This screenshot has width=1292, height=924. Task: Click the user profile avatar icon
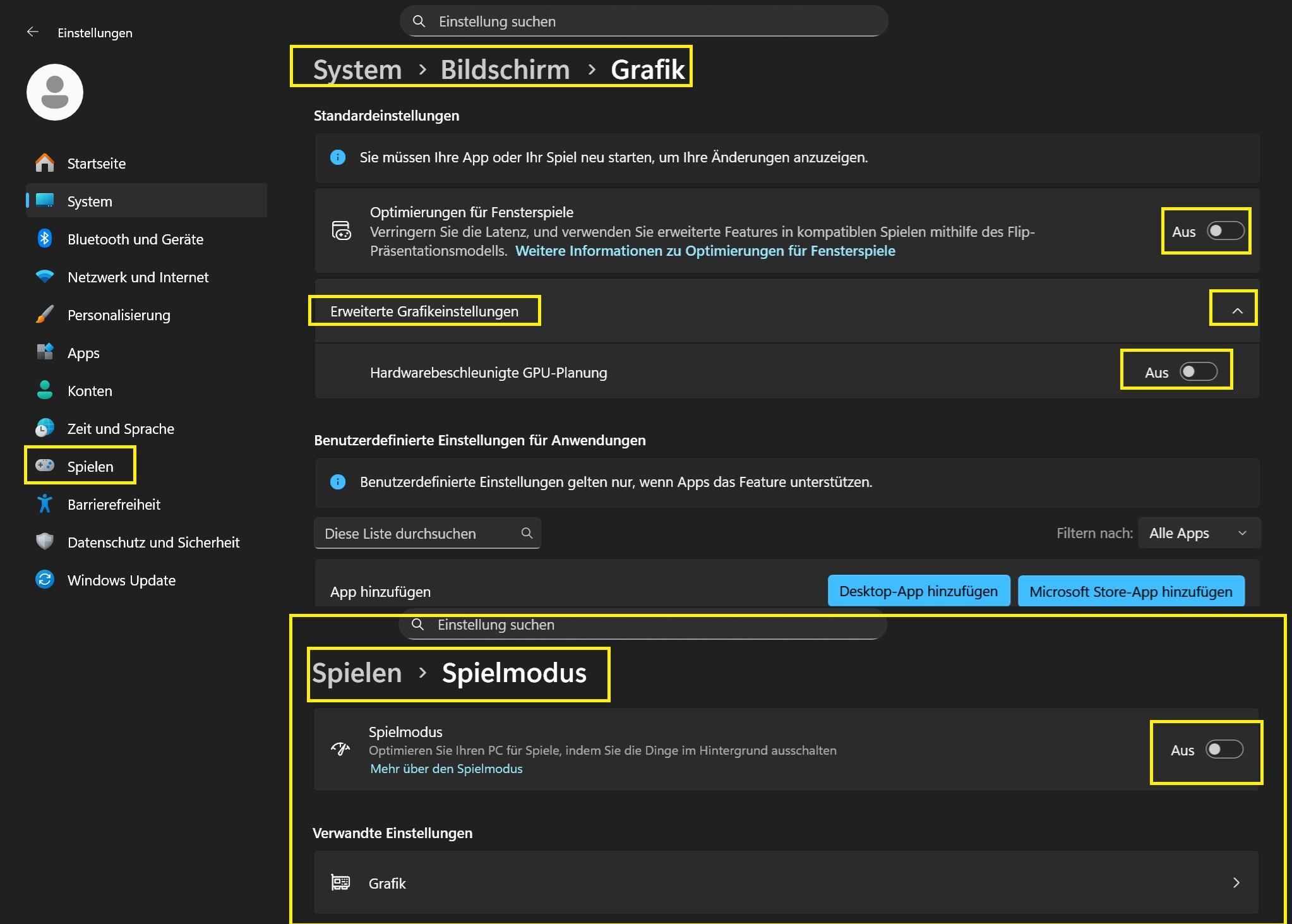coord(55,92)
